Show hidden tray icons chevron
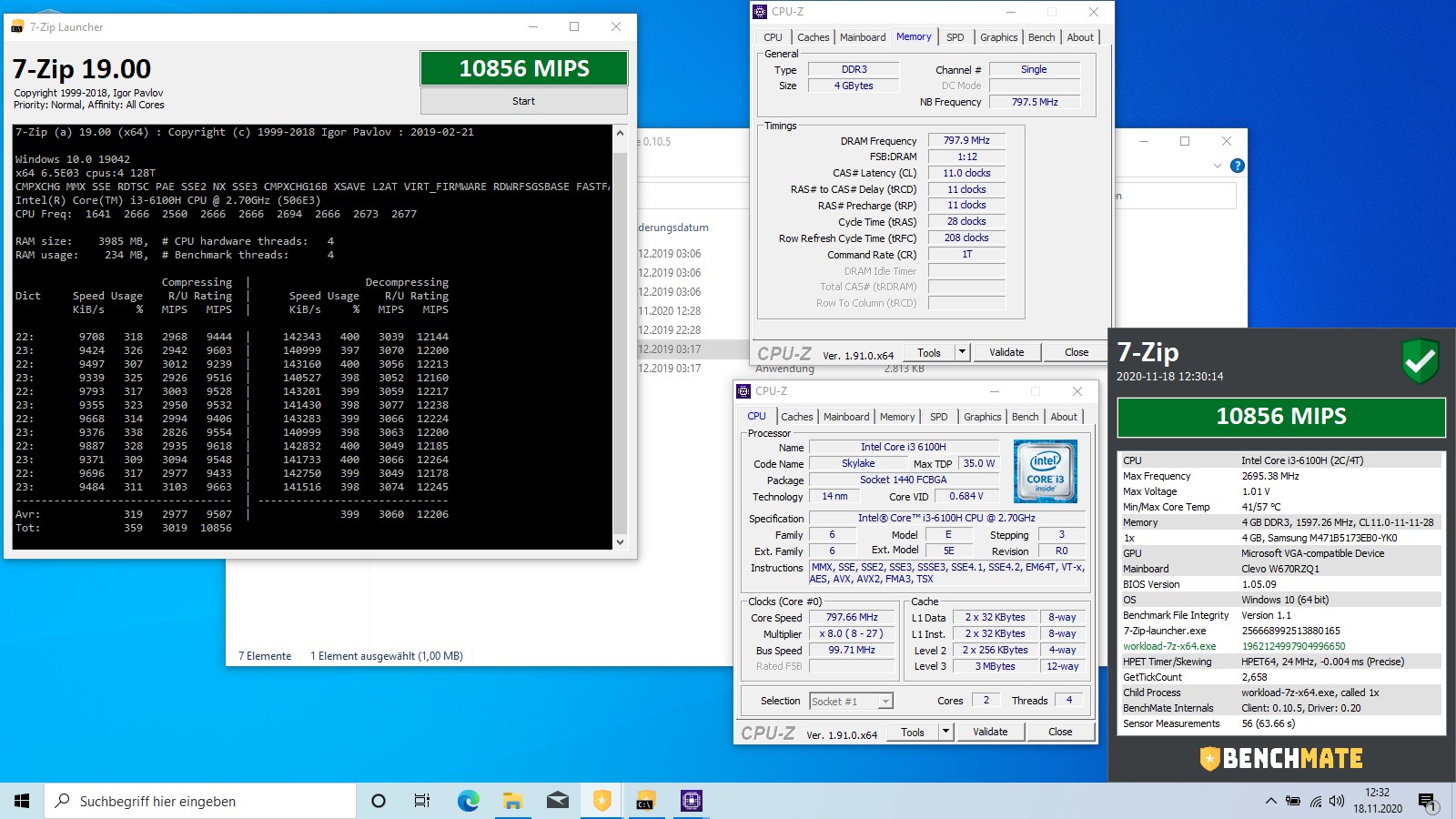This screenshot has height=819, width=1456. click(x=1270, y=802)
